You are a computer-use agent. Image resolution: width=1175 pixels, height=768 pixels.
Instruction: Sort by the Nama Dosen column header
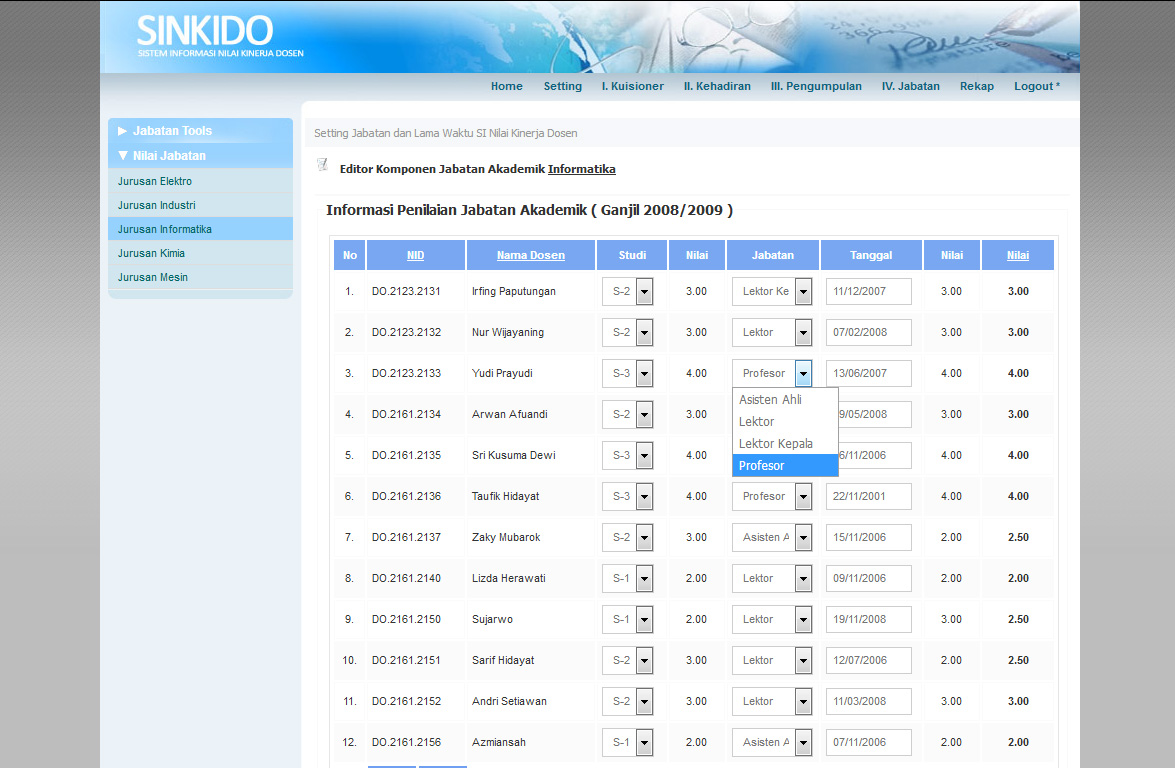point(531,255)
